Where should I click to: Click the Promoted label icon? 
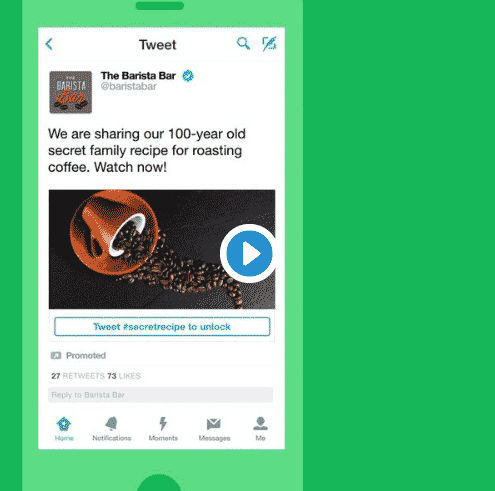pos(56,355)
